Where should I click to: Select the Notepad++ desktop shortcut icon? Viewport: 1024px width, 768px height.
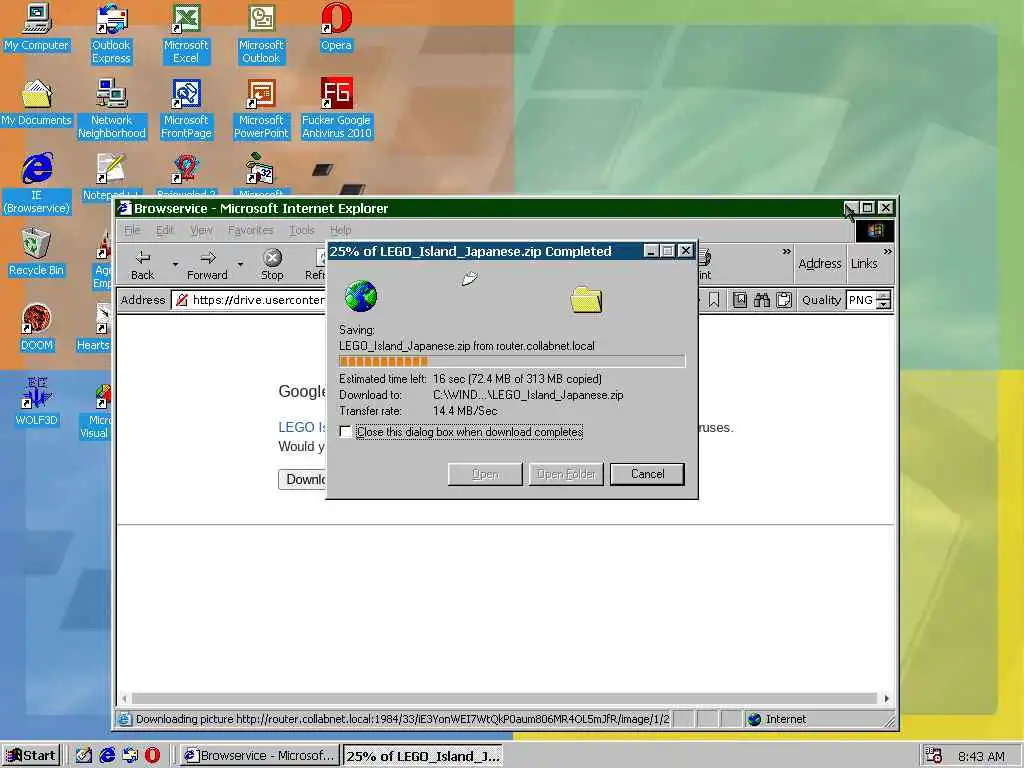click(x=110, y=175)
